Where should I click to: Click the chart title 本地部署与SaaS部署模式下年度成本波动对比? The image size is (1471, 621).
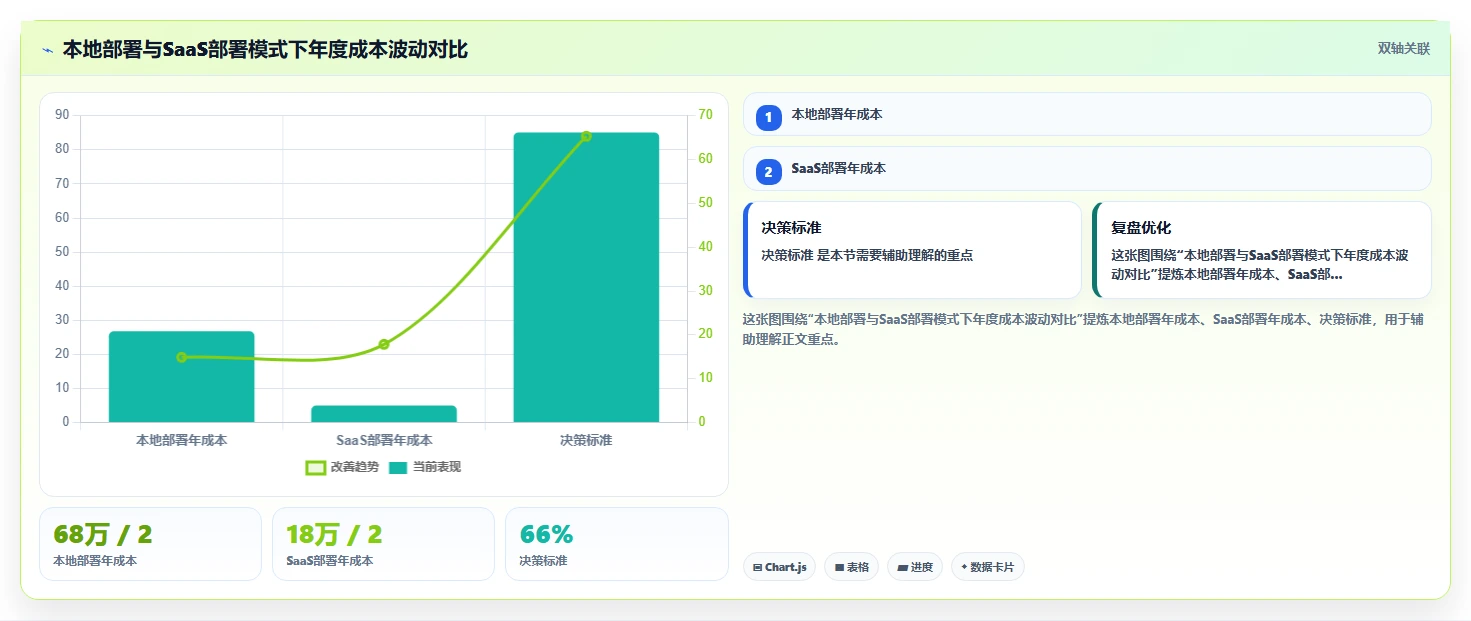click(x=265, y=49)
